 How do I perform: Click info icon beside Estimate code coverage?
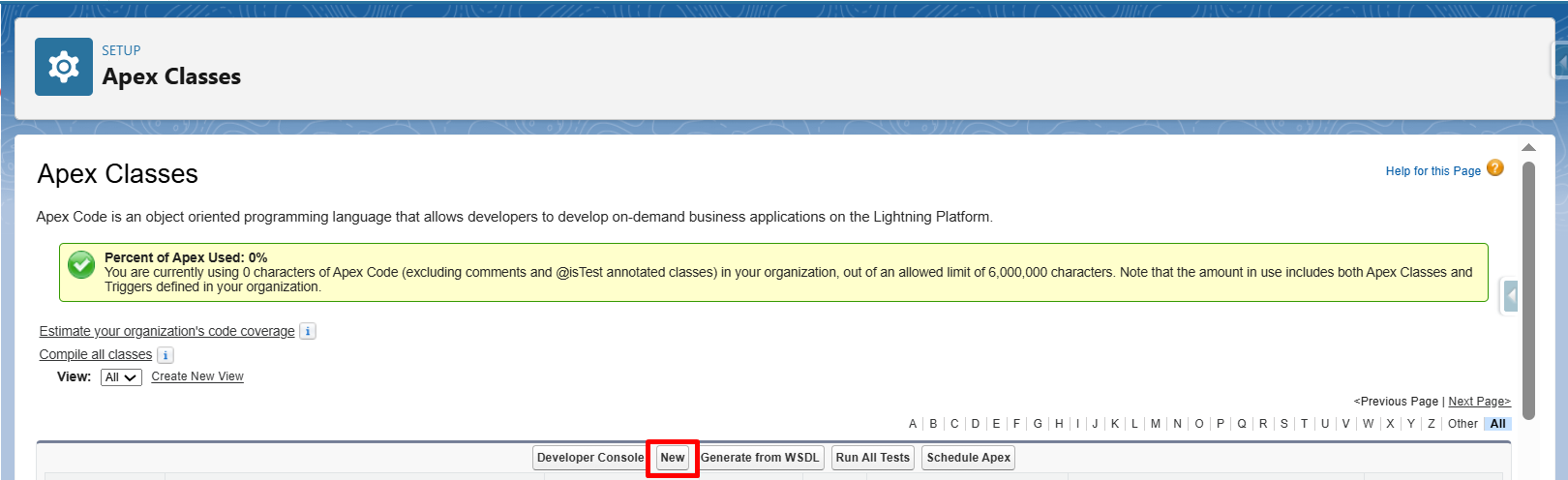[308, 331]
